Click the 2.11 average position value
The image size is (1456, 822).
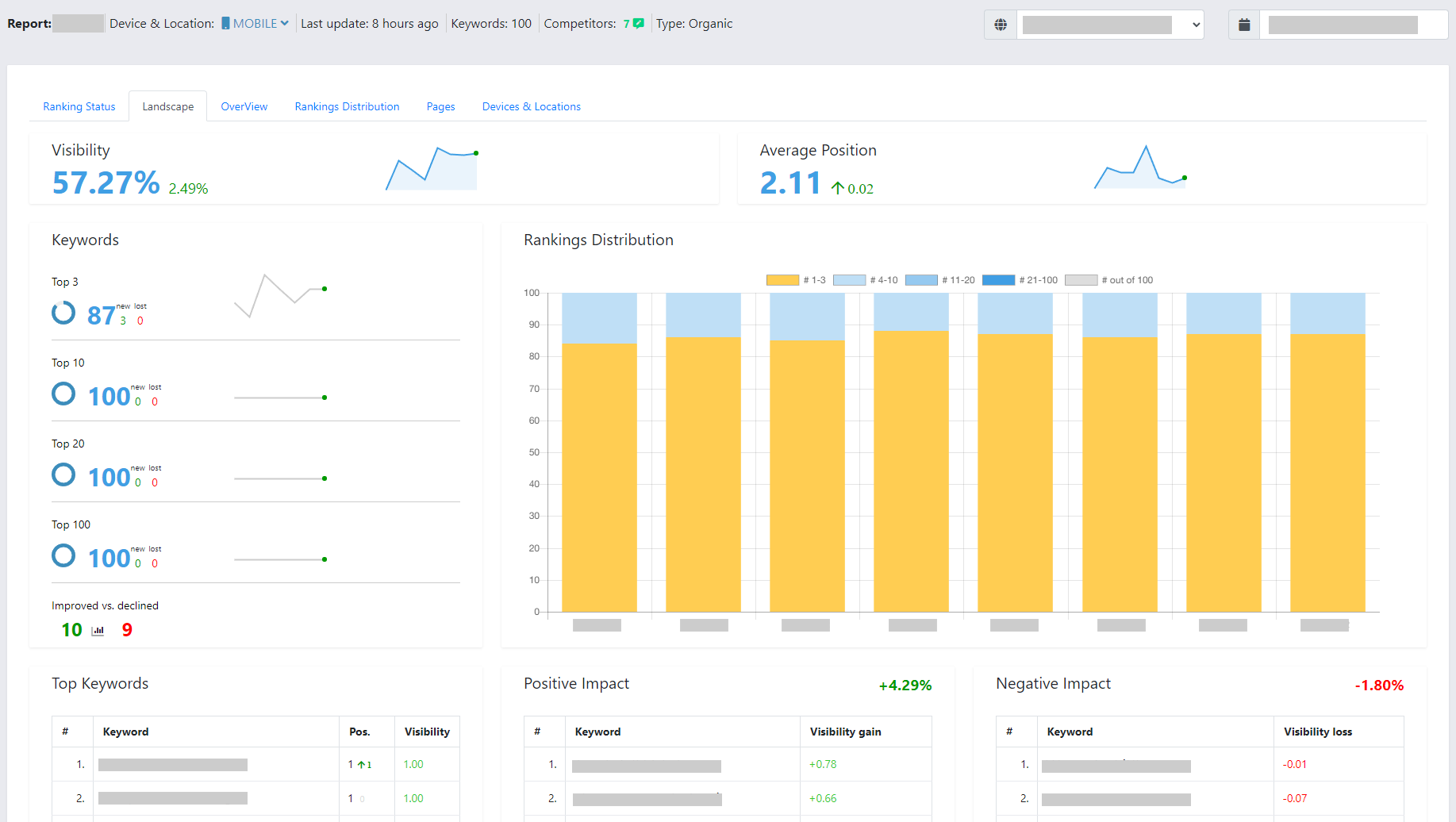pyautogui.click(x=790, y=183)
